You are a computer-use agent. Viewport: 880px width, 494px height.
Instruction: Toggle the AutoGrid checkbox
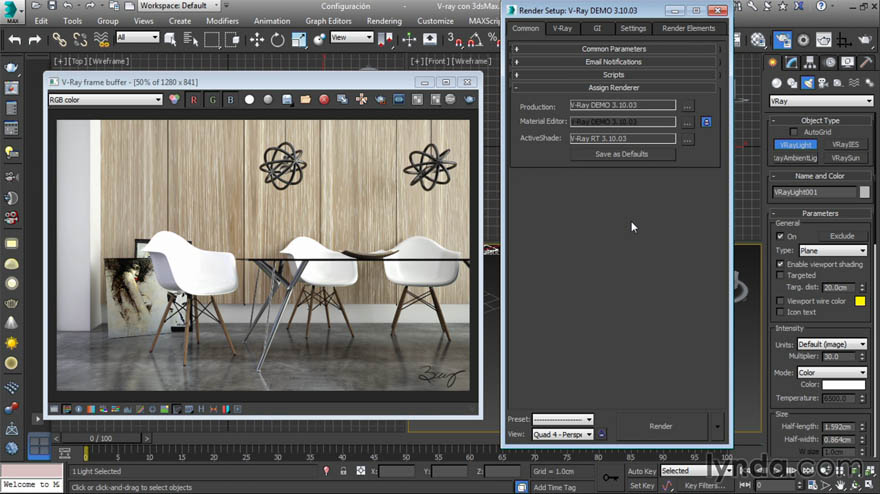(x=793, y=132)
